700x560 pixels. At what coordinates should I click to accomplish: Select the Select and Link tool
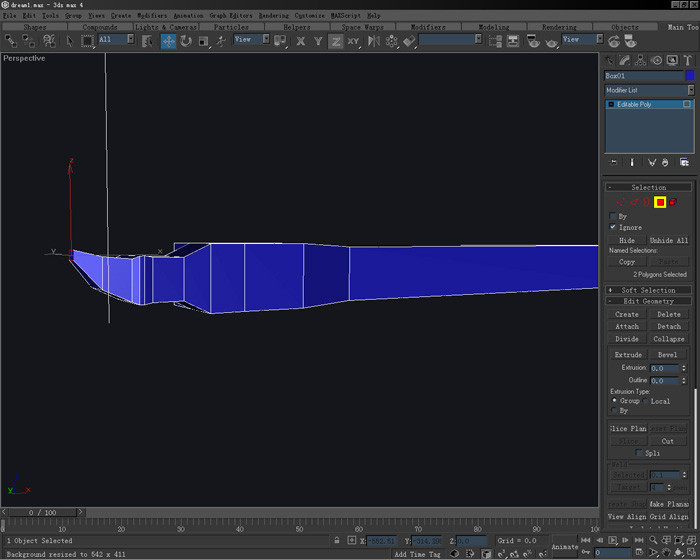[11, 41]
